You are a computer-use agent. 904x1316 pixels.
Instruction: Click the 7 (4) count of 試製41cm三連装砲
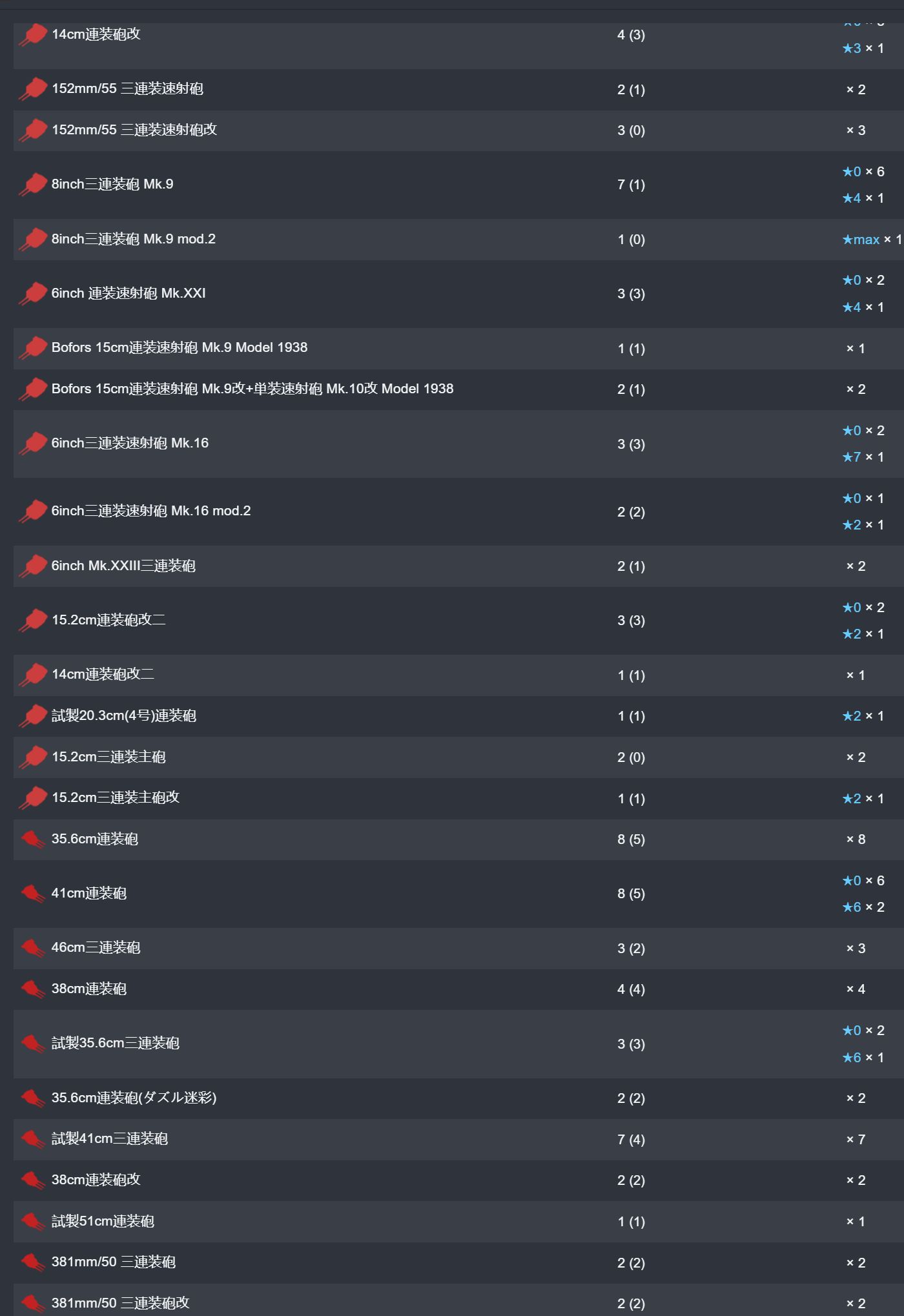(x=631, y=1140)
